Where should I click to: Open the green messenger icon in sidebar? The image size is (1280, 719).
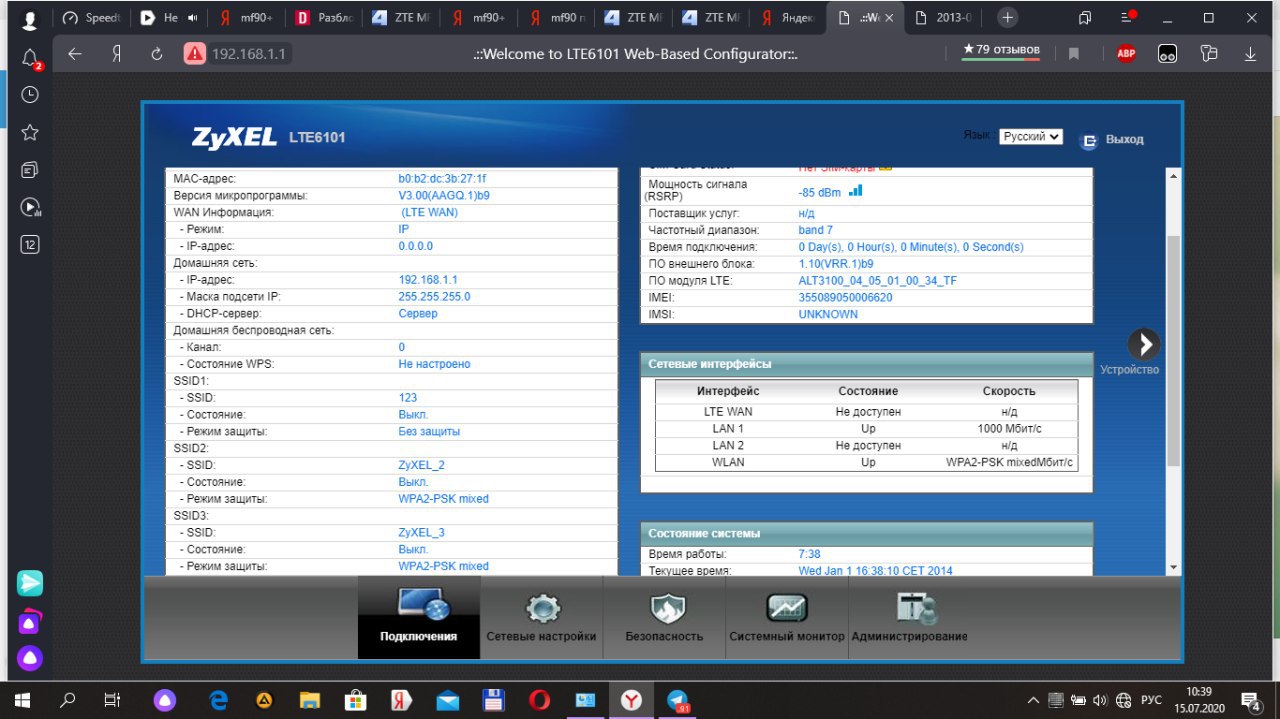[30, 582]
